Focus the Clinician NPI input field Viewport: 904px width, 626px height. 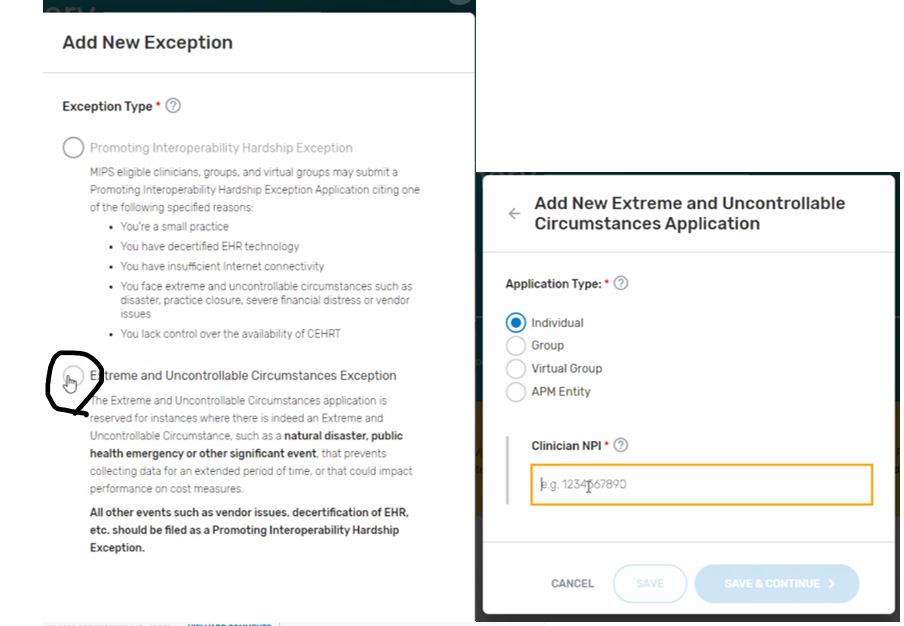[x=702, y=484]
